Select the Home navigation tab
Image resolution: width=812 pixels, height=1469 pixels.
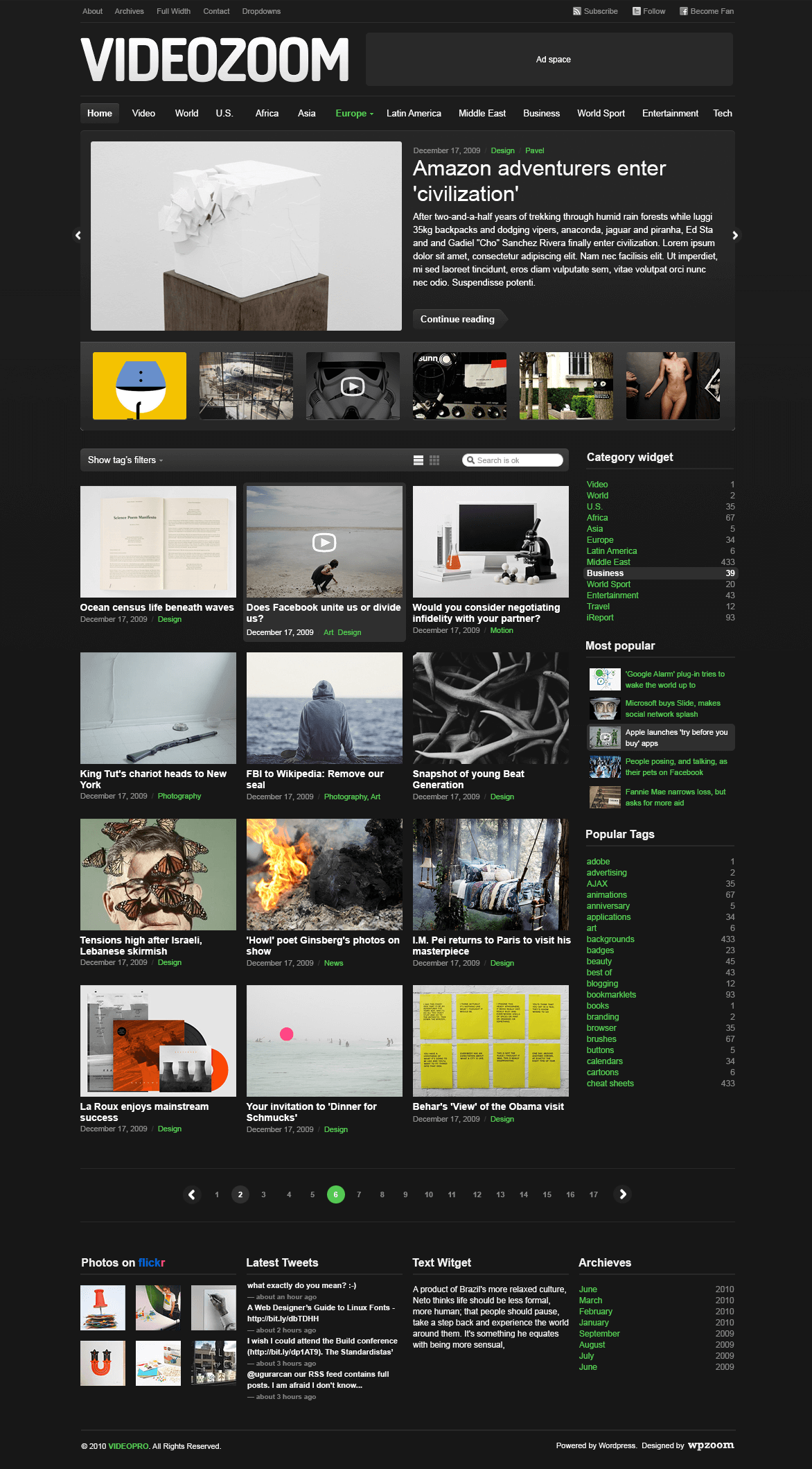click(100, 114)
